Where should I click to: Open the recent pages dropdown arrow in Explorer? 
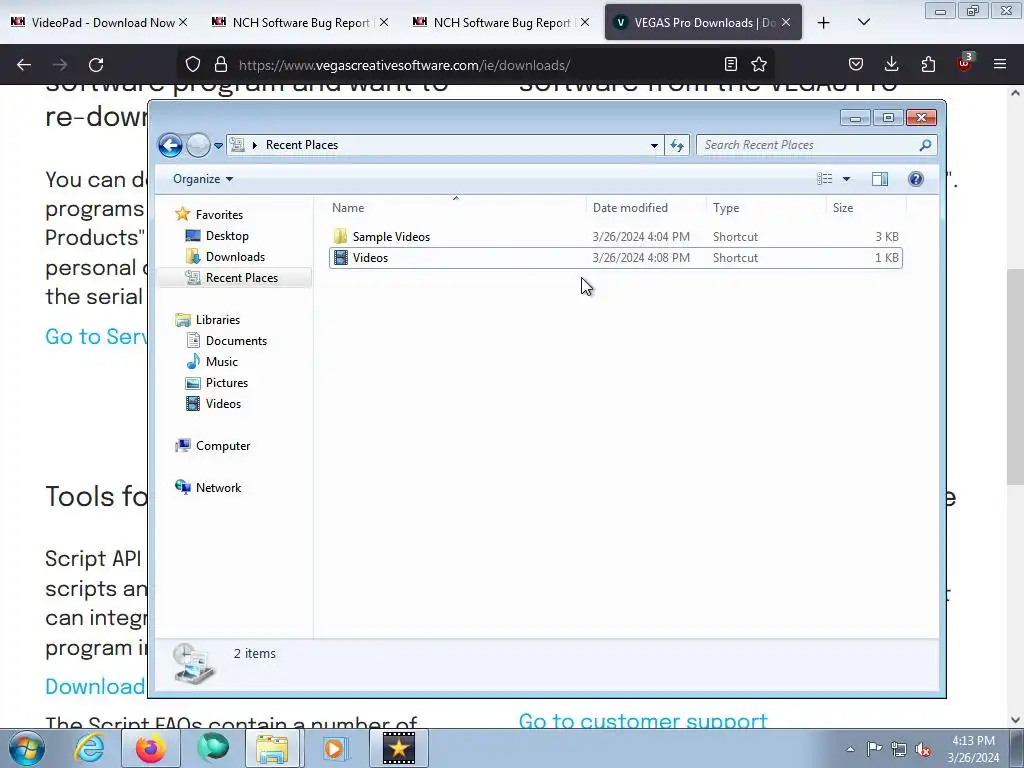(218, 146)
